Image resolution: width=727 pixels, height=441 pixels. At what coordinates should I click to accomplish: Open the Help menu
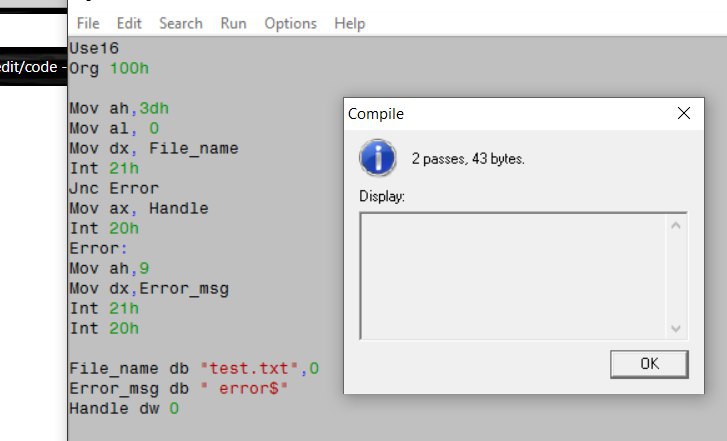[350, 24]
